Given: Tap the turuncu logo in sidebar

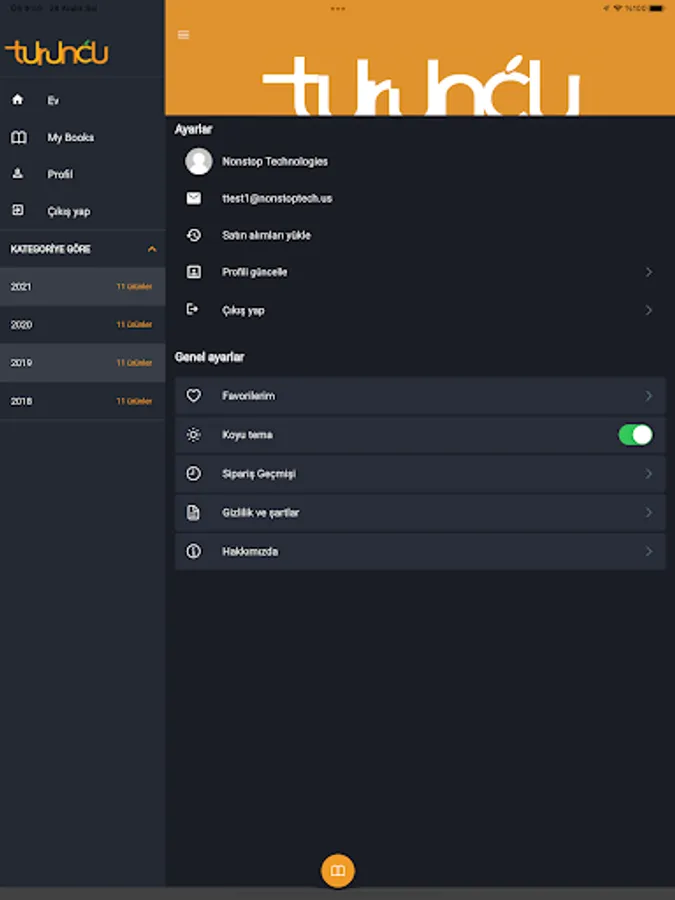Looking at the screenshot, I should coord(57,53).
